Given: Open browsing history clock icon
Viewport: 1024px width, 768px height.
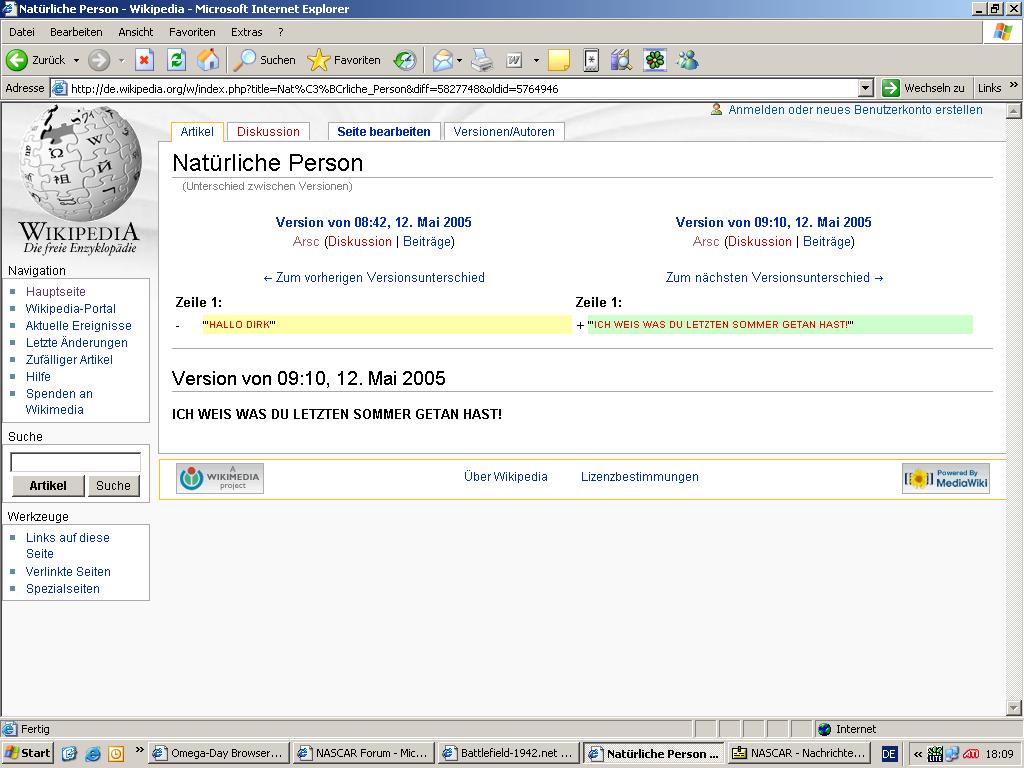Looking at the screenshot, I should 405,60.
